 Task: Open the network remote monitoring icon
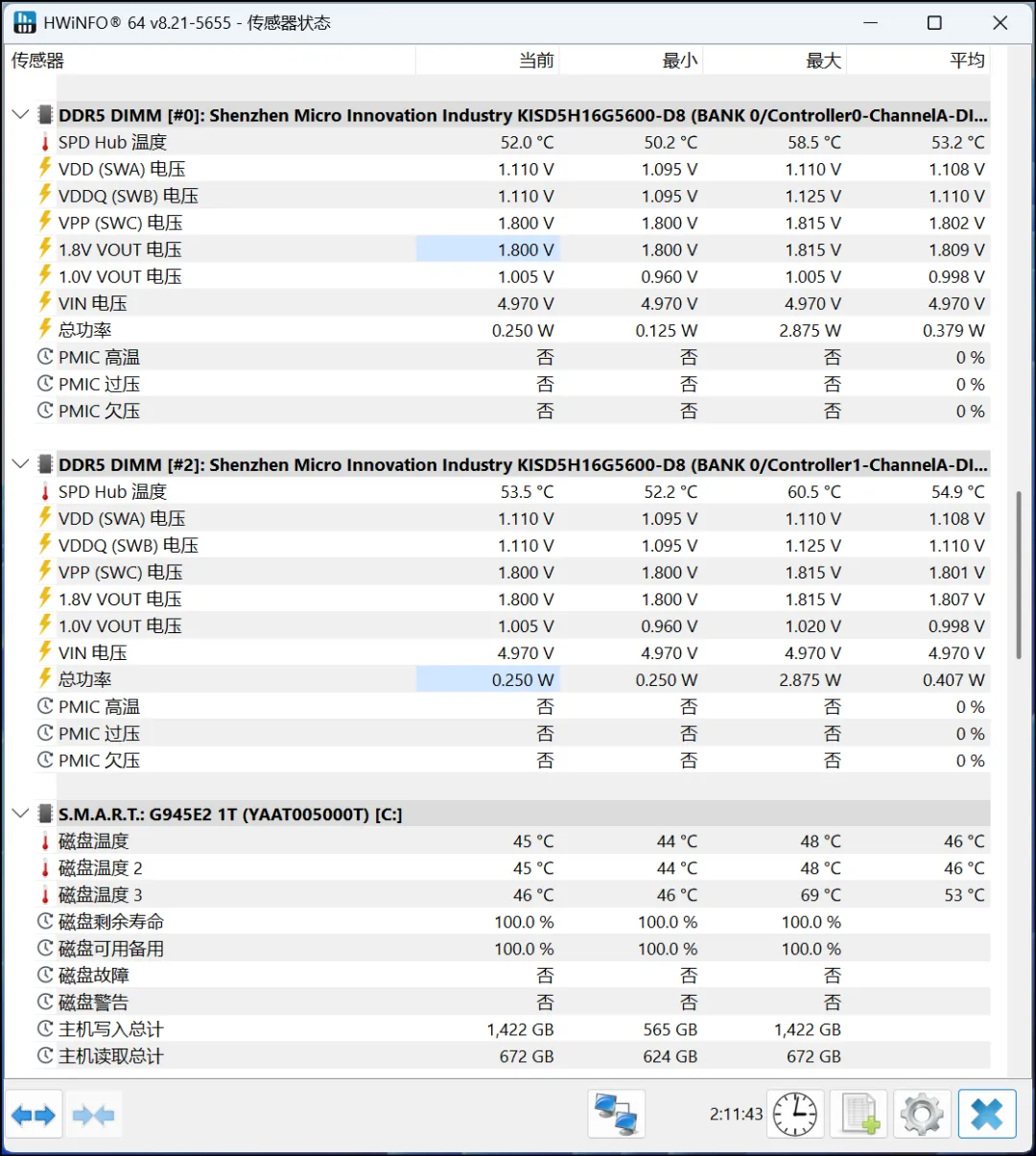click(x=616, y=1115)
